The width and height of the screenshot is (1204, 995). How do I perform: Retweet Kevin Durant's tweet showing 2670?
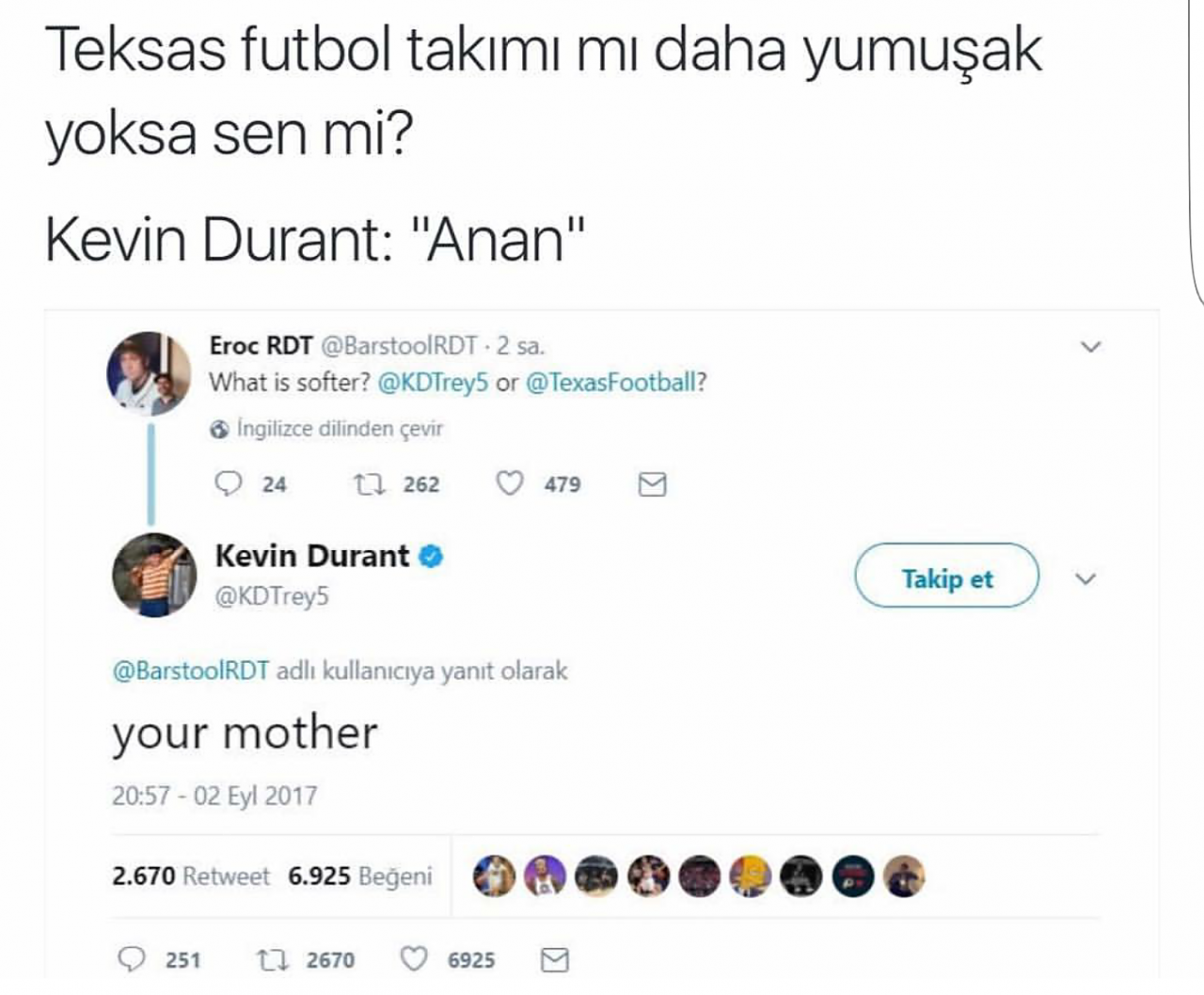272,960
